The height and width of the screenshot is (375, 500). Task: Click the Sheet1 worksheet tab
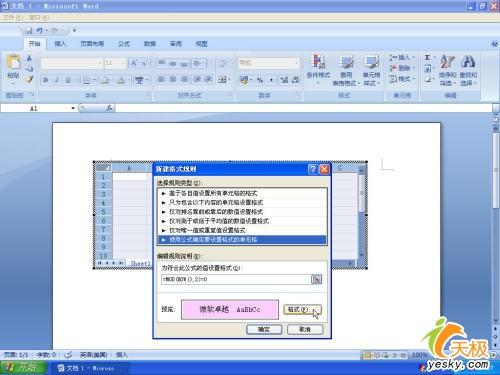(x=140, y=263)
